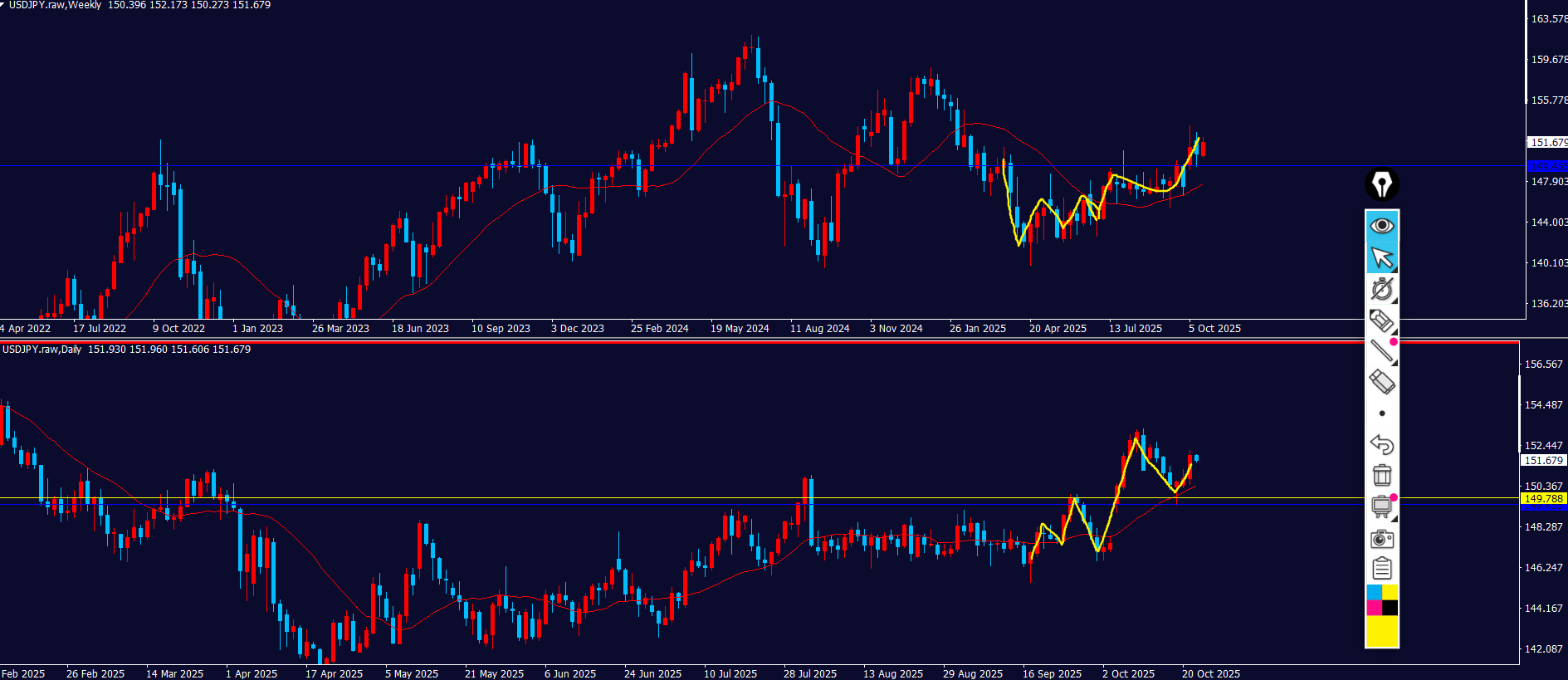Take a screenshot with the camera icon
Image resolution: width=1568 pixels, height=680 pixels.
[1382, 539]
